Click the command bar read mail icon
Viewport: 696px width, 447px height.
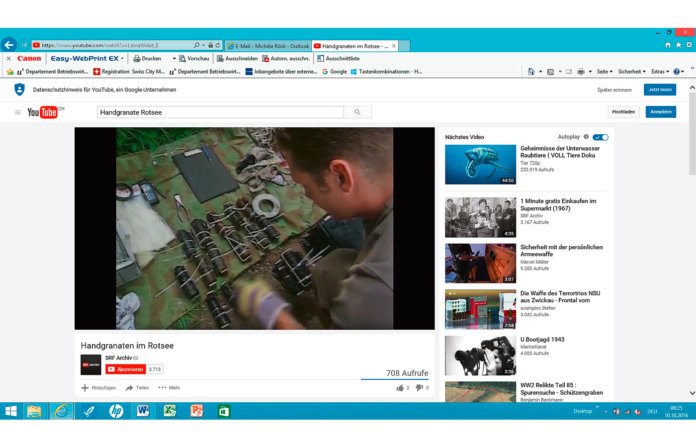[x=569, y=71]
